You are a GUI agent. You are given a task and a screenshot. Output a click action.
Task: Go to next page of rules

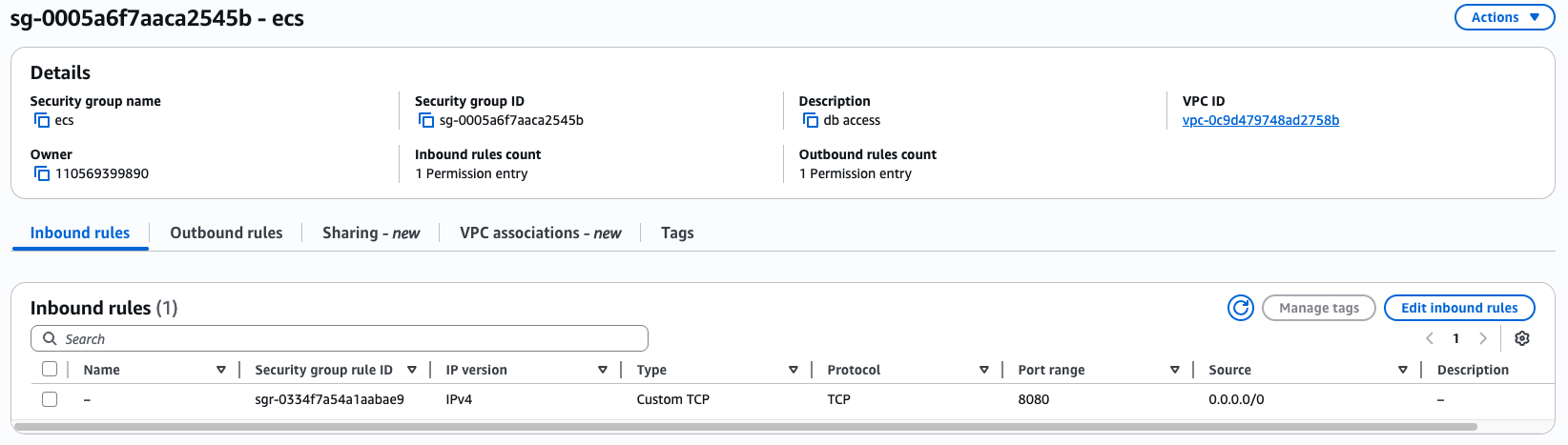[x=1483, y=338]
